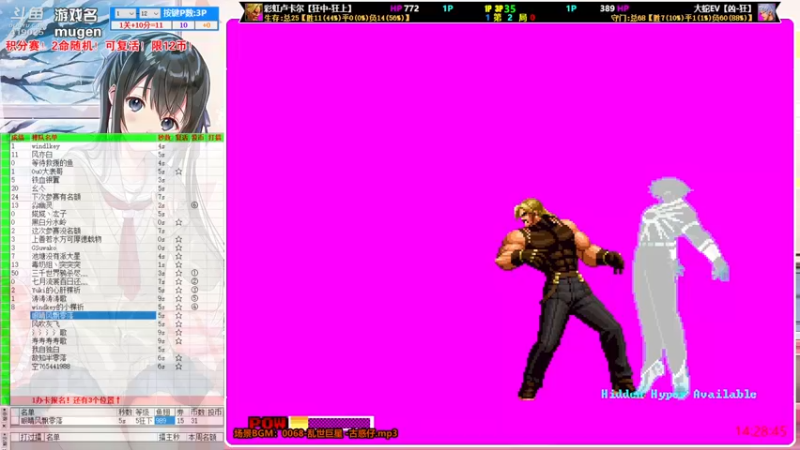The height and width of the screenshot is (450, 800).
Task: Click the circled ⑥ in the '幻幽灵' row
Action: click(x=194, y=206)
